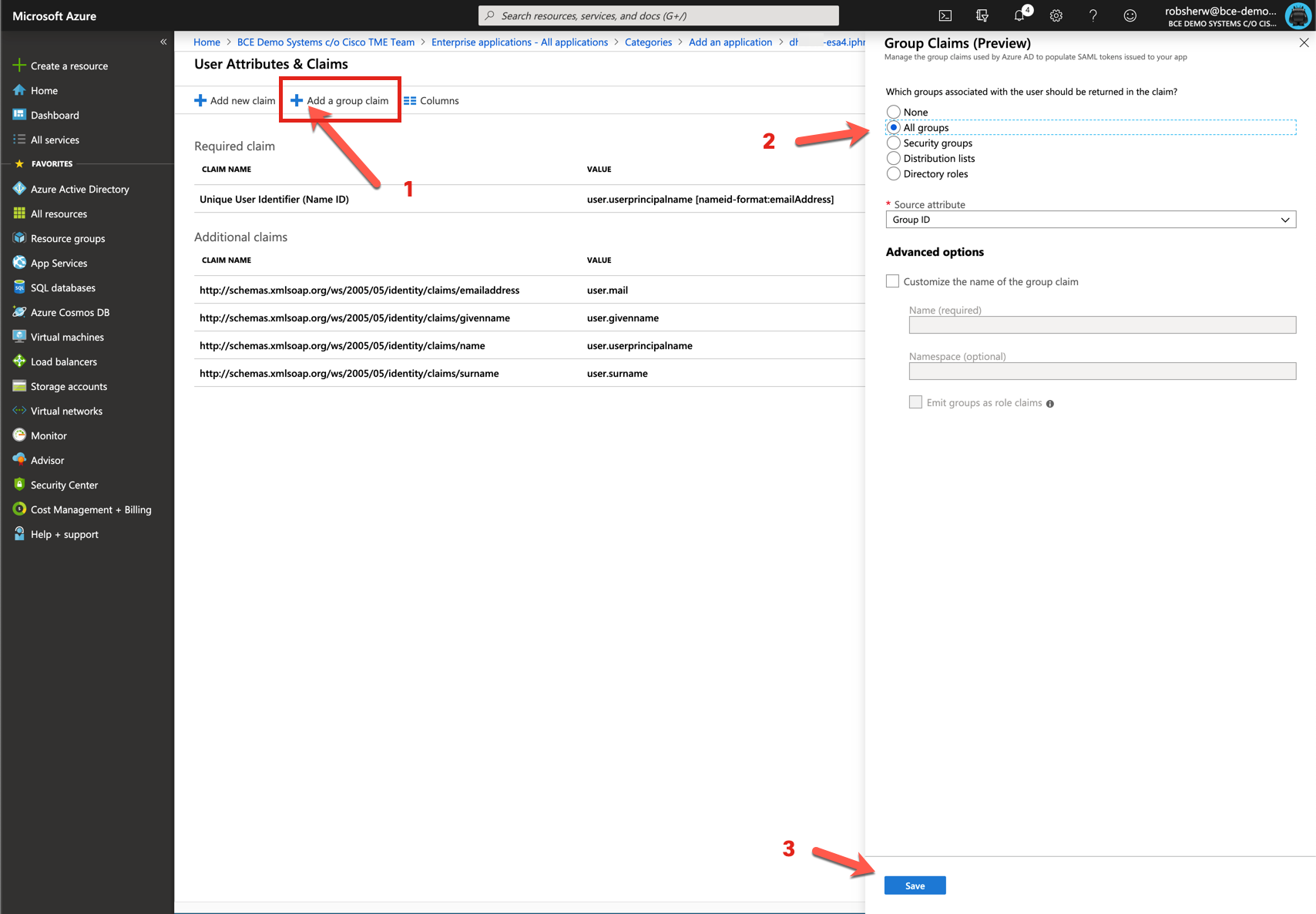The width and height of the screenshot is (1316, 914).
Task: Go to Home in the breadcrumb
Action: point(206,42)
